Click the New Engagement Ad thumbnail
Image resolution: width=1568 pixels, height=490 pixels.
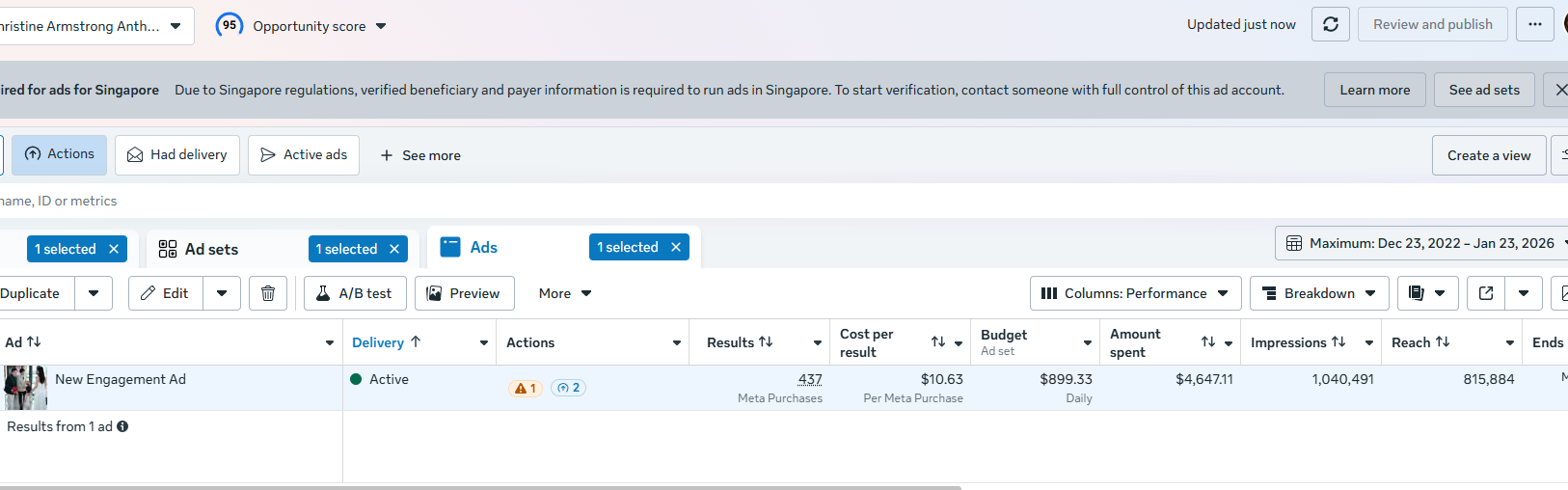(x=25, y=388)
